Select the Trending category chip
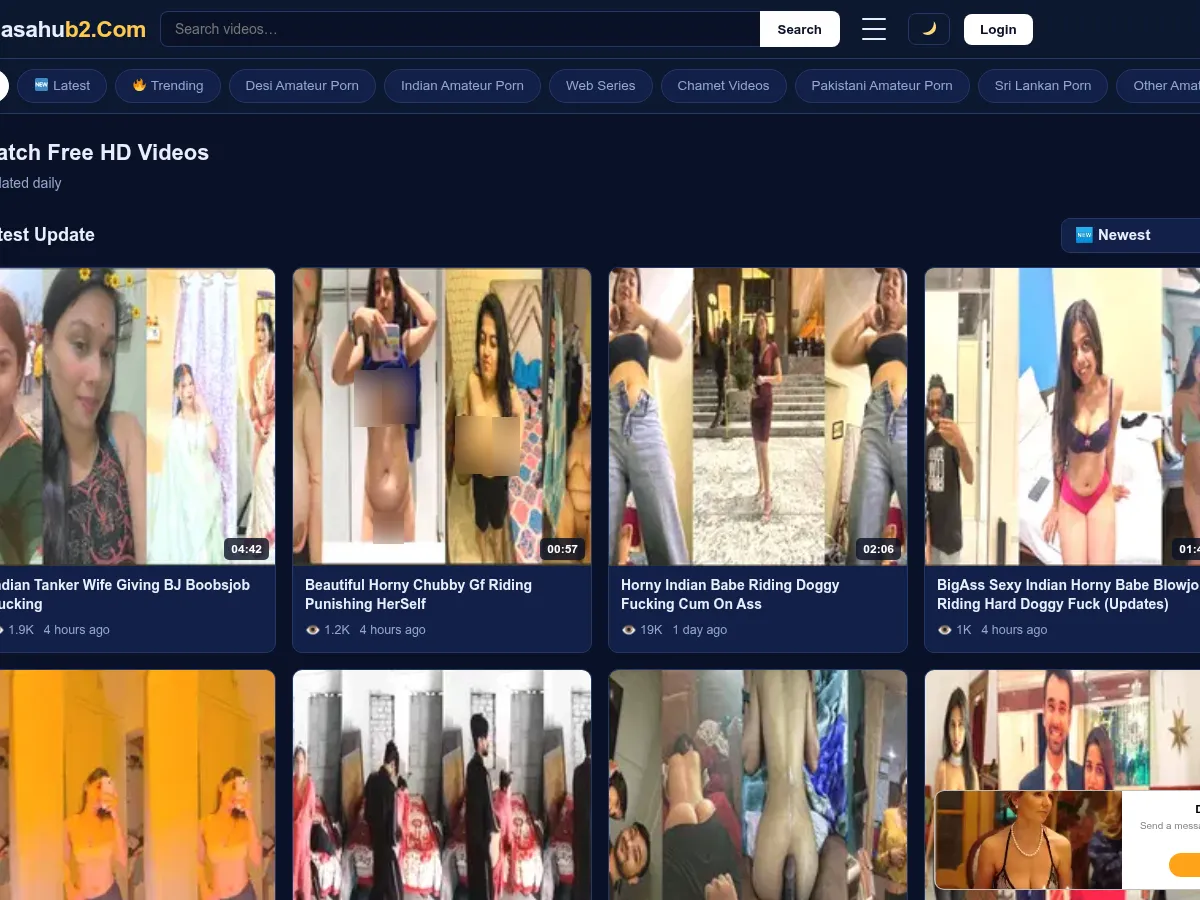1200x900 pixels. (167, 85)
